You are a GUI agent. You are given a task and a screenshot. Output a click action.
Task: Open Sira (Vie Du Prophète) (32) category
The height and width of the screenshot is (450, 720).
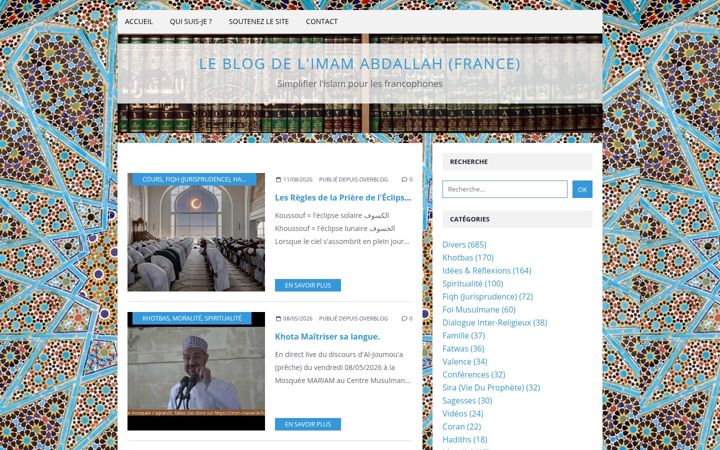tap(491, 388)
